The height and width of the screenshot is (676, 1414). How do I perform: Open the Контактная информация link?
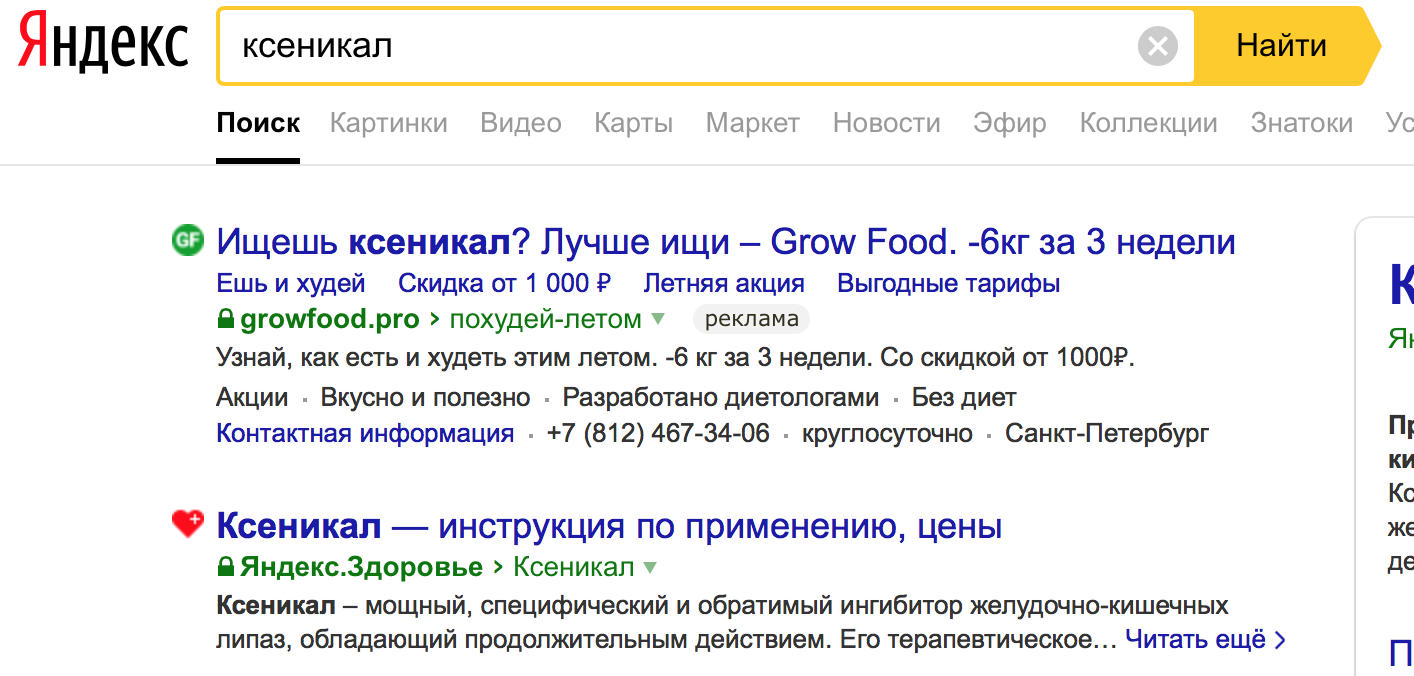[x=365, y=433]
